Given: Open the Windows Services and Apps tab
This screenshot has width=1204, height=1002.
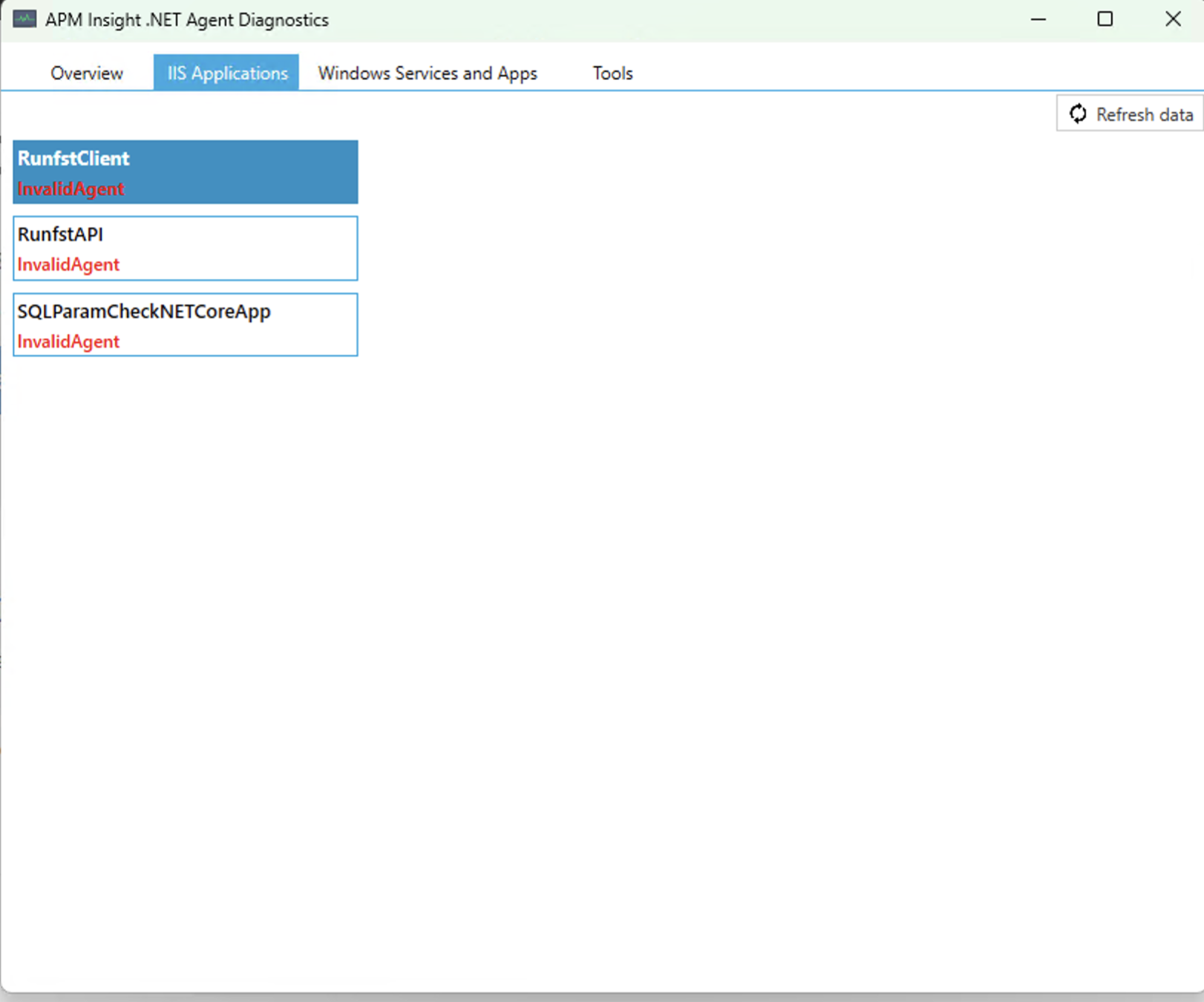Looking at the screenshot, I should (x=428, y=73).
